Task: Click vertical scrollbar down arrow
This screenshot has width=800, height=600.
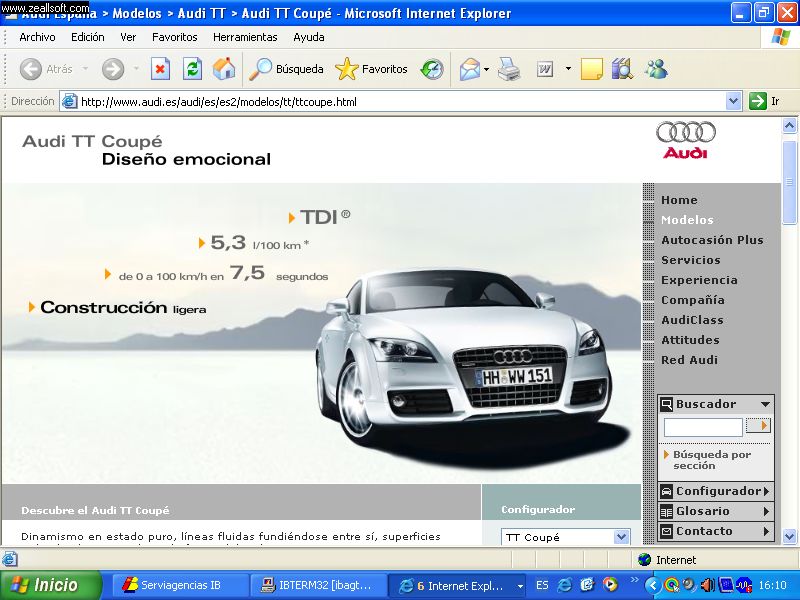Action: click(789, 536)
